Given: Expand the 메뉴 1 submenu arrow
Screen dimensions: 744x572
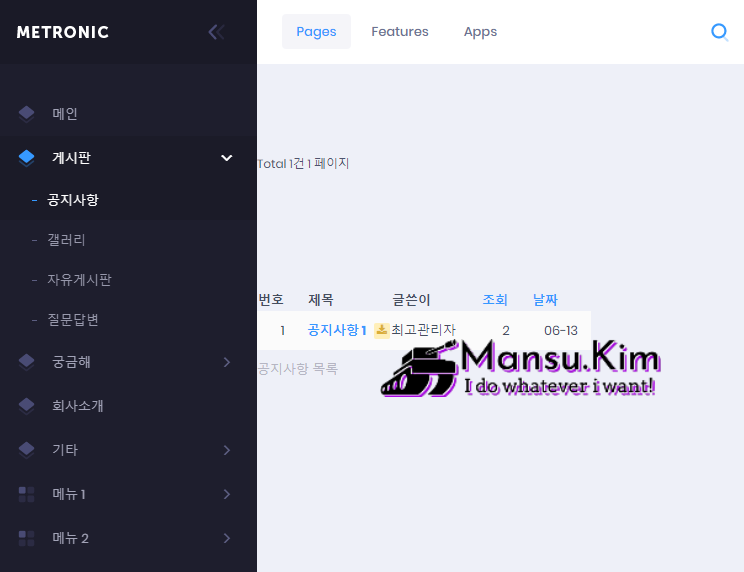Looking at the screenshot, I should click(227, 494).
